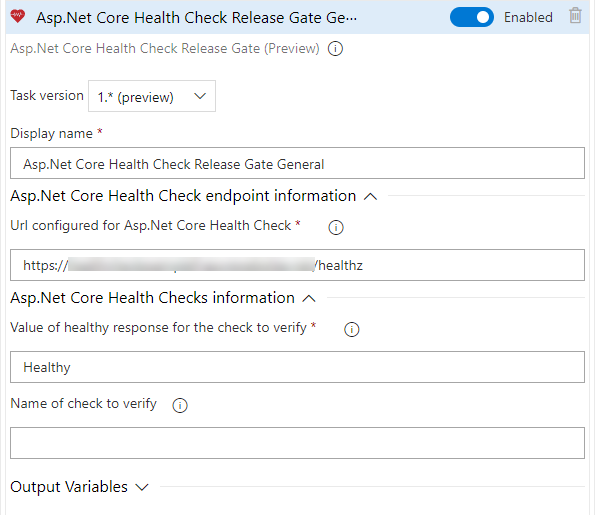Collapse the Health Check endpoint information section
600x515 pixels.
[370, 197]
